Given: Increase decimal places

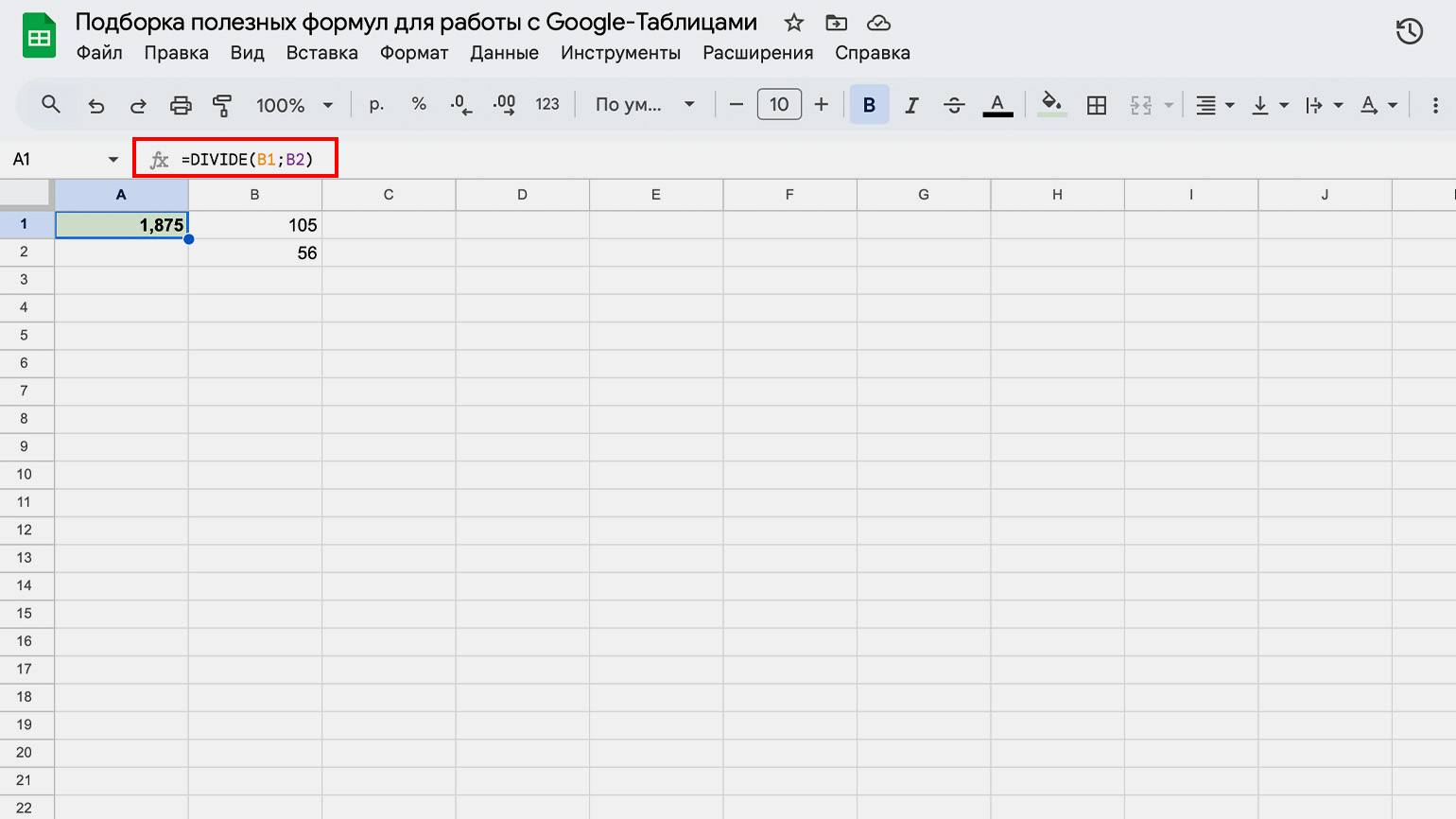Looking at the screenshot, I should (504, 105).
